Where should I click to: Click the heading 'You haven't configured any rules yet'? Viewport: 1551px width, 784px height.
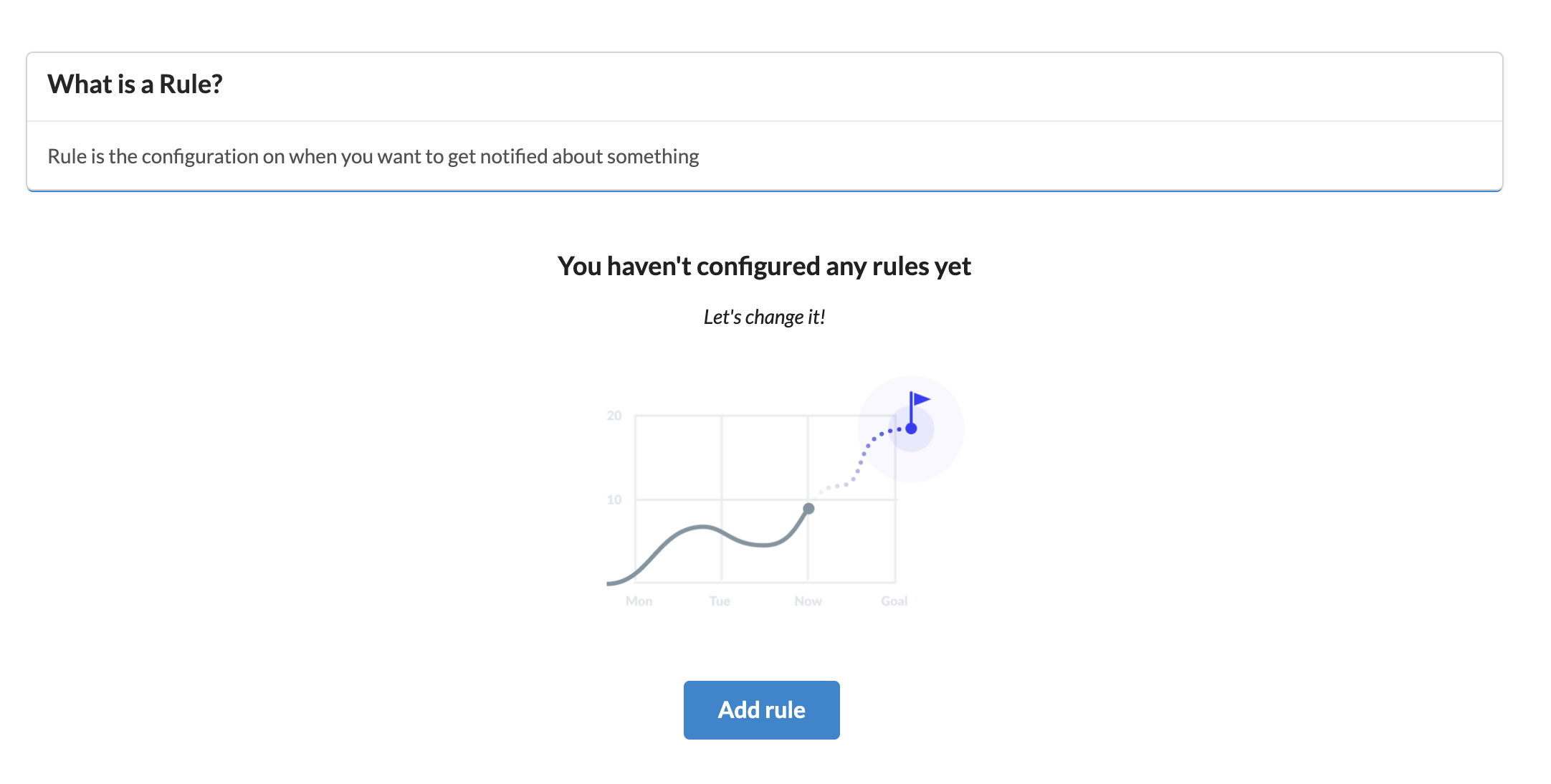click(764, 265)
